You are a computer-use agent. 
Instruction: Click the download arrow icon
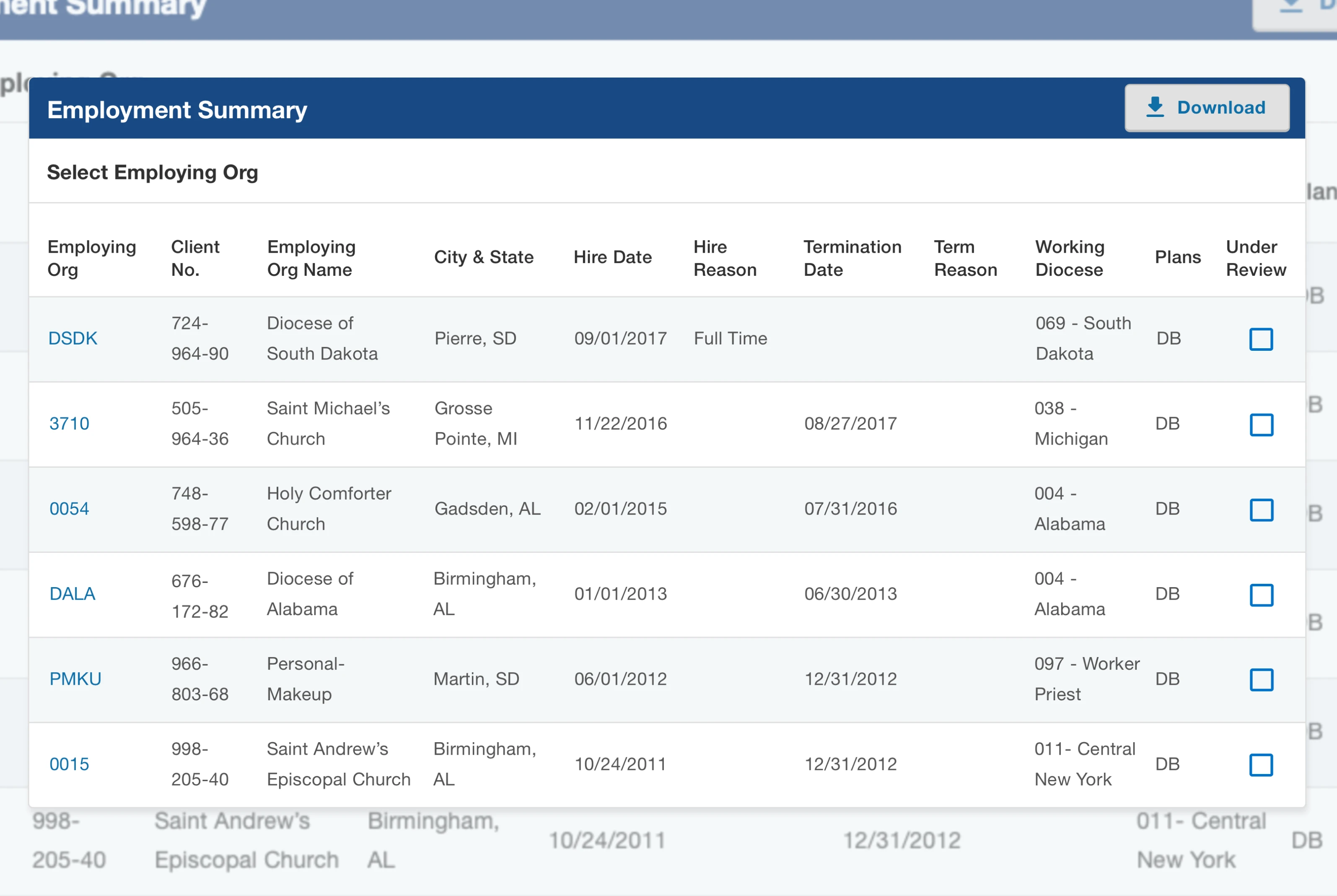click(1155, 107)
